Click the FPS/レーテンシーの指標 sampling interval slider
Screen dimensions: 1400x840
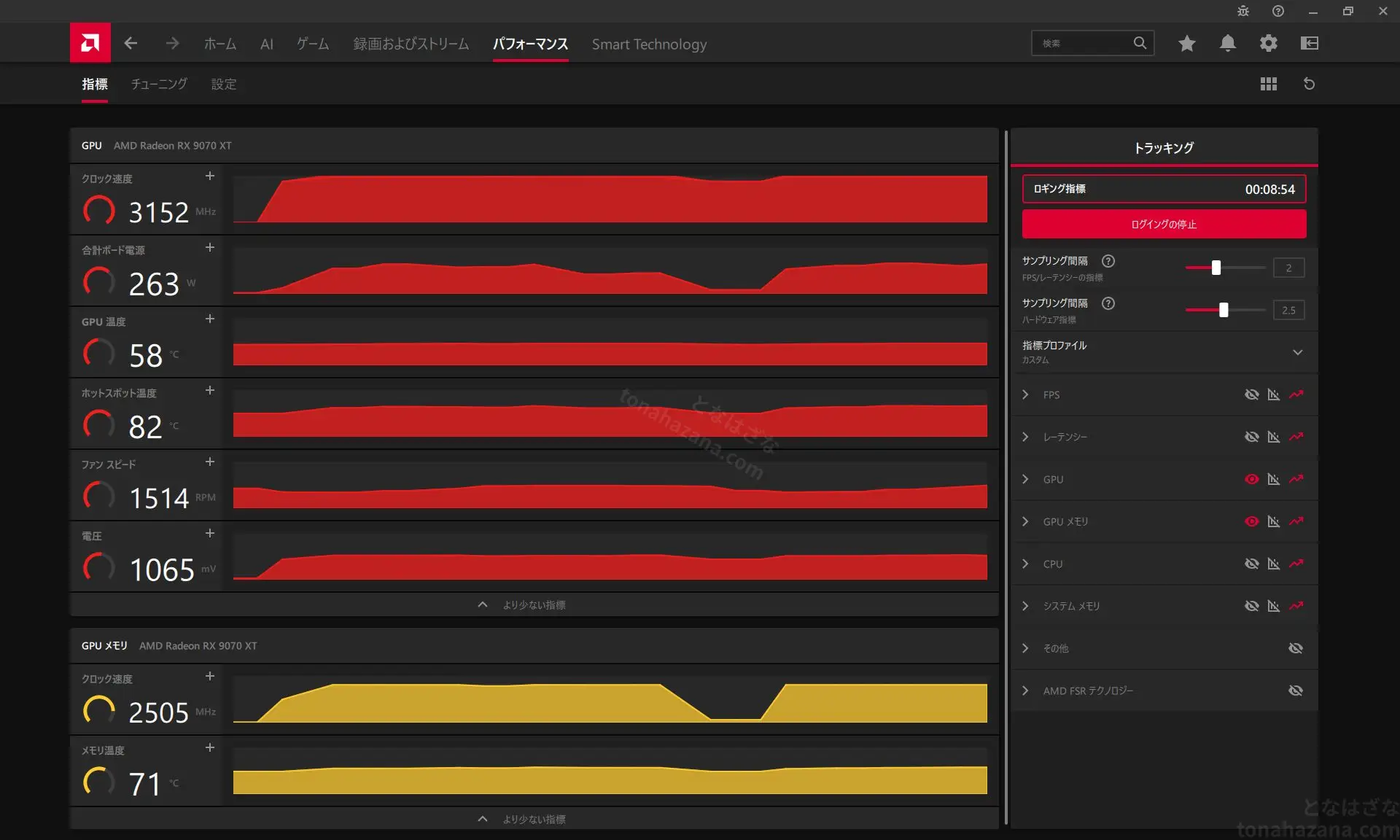[x=1225, y=268]
